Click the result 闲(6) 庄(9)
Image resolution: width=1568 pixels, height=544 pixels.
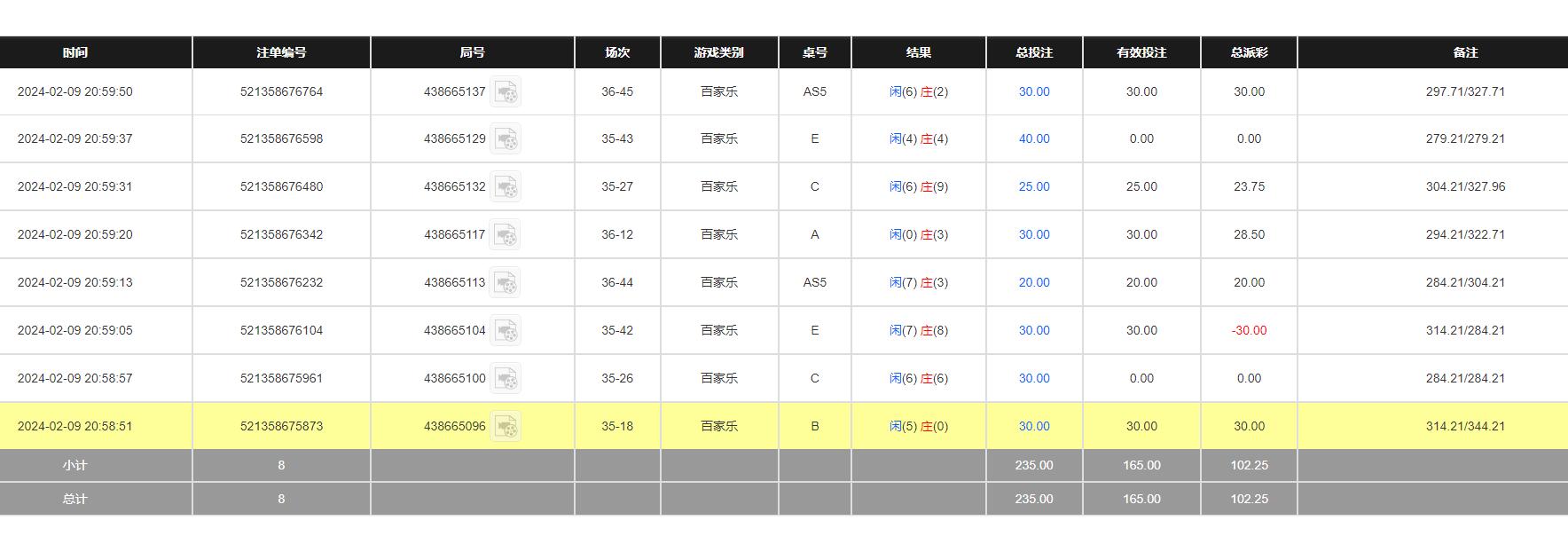(918, 187)
